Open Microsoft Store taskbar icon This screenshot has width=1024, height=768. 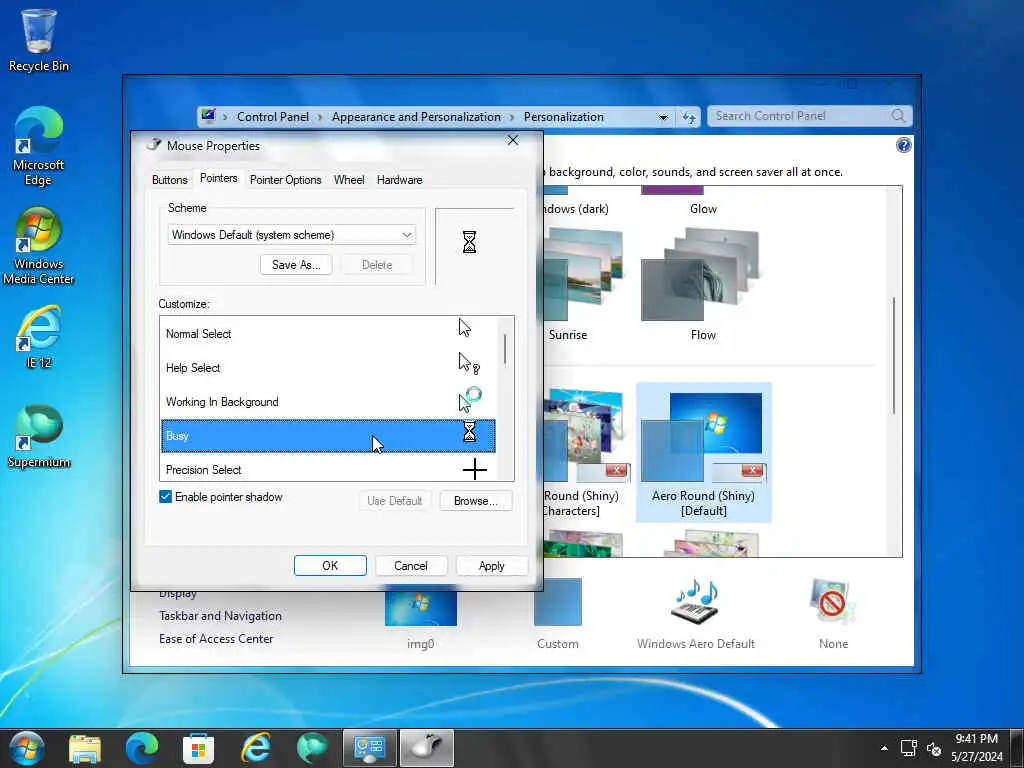[x=199, y=748]
